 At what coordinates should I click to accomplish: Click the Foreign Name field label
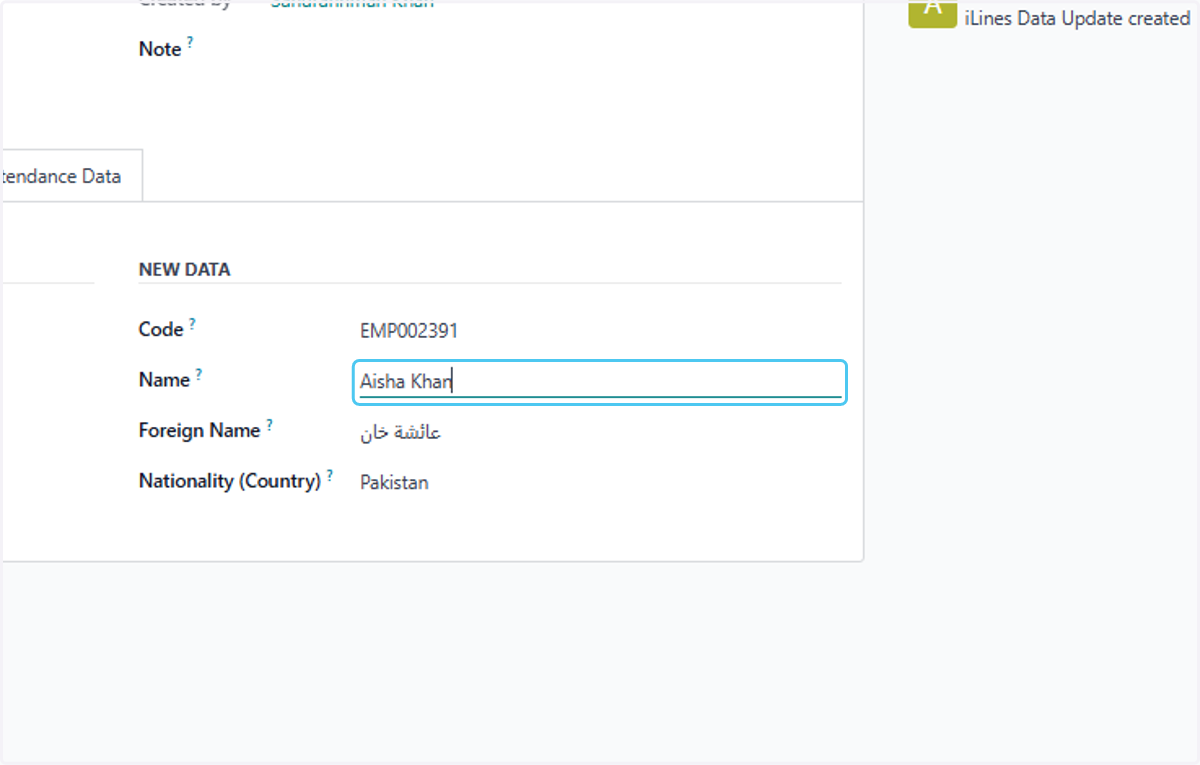pos(200,431)
